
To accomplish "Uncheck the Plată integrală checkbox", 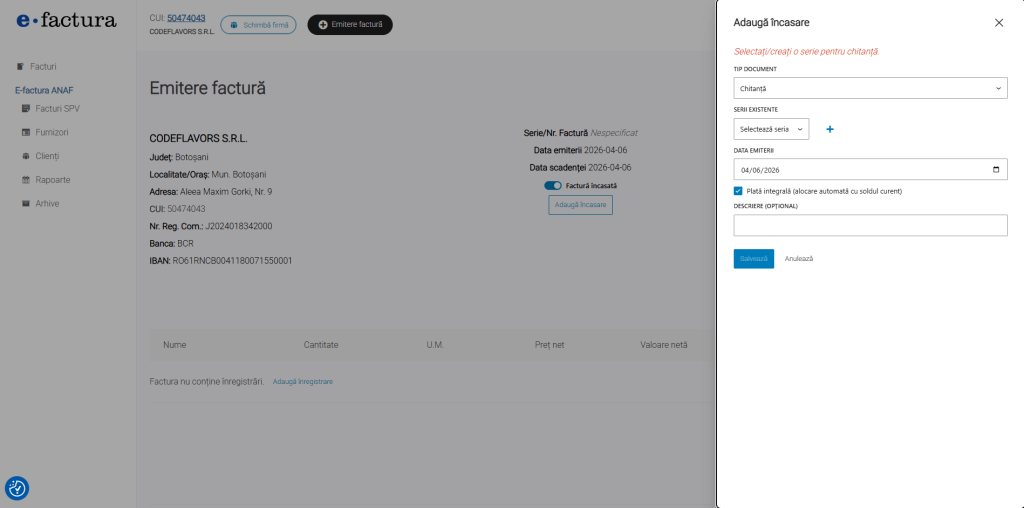I will 738,191.
